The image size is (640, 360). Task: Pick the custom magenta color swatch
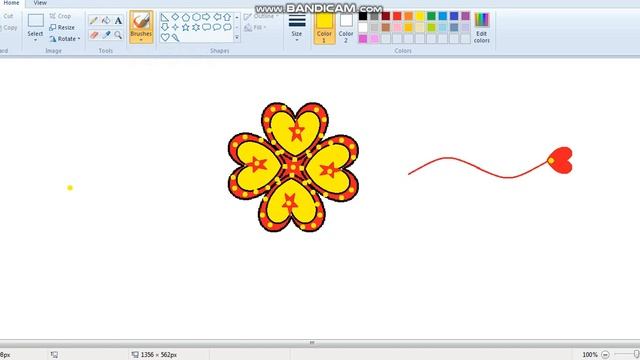(363, 39)
